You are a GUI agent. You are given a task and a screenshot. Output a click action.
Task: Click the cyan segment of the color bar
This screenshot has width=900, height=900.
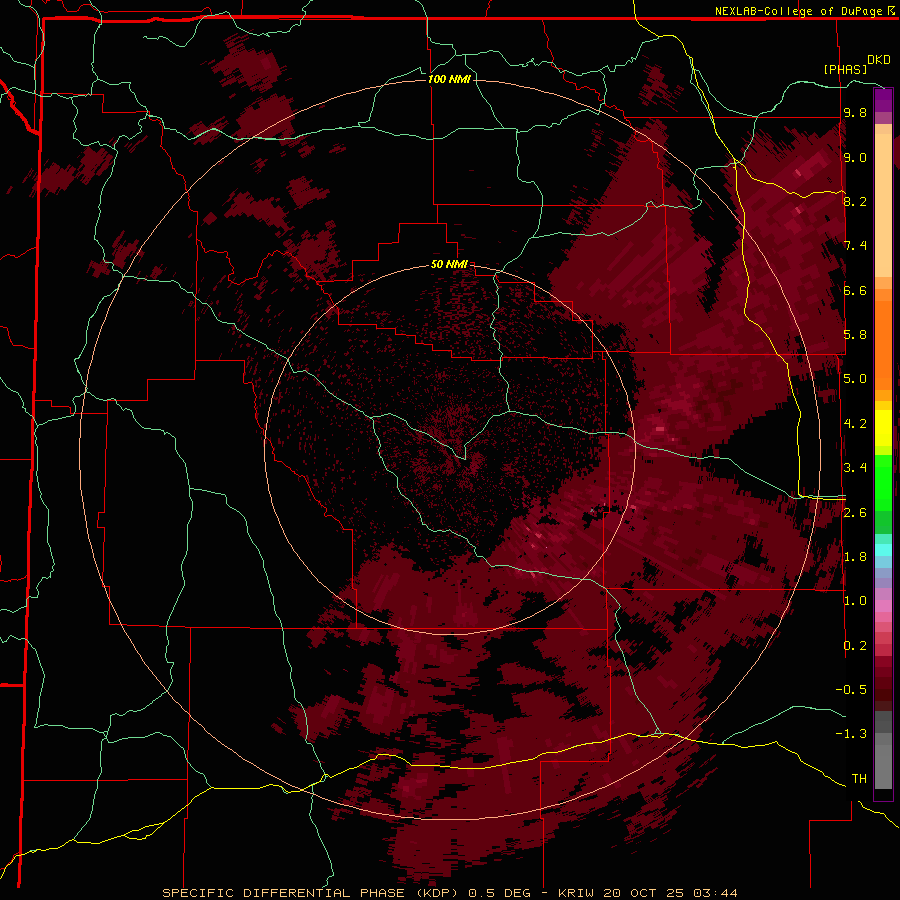[x=883, y=549]
